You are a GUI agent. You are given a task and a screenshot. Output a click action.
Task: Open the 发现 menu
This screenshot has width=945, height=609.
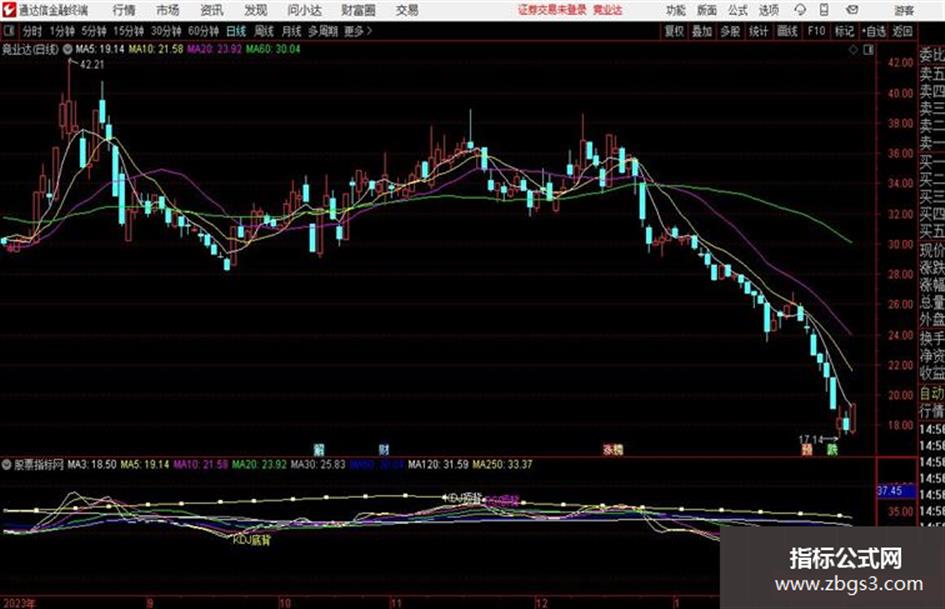pyautogui.click(x=256, y=10)
